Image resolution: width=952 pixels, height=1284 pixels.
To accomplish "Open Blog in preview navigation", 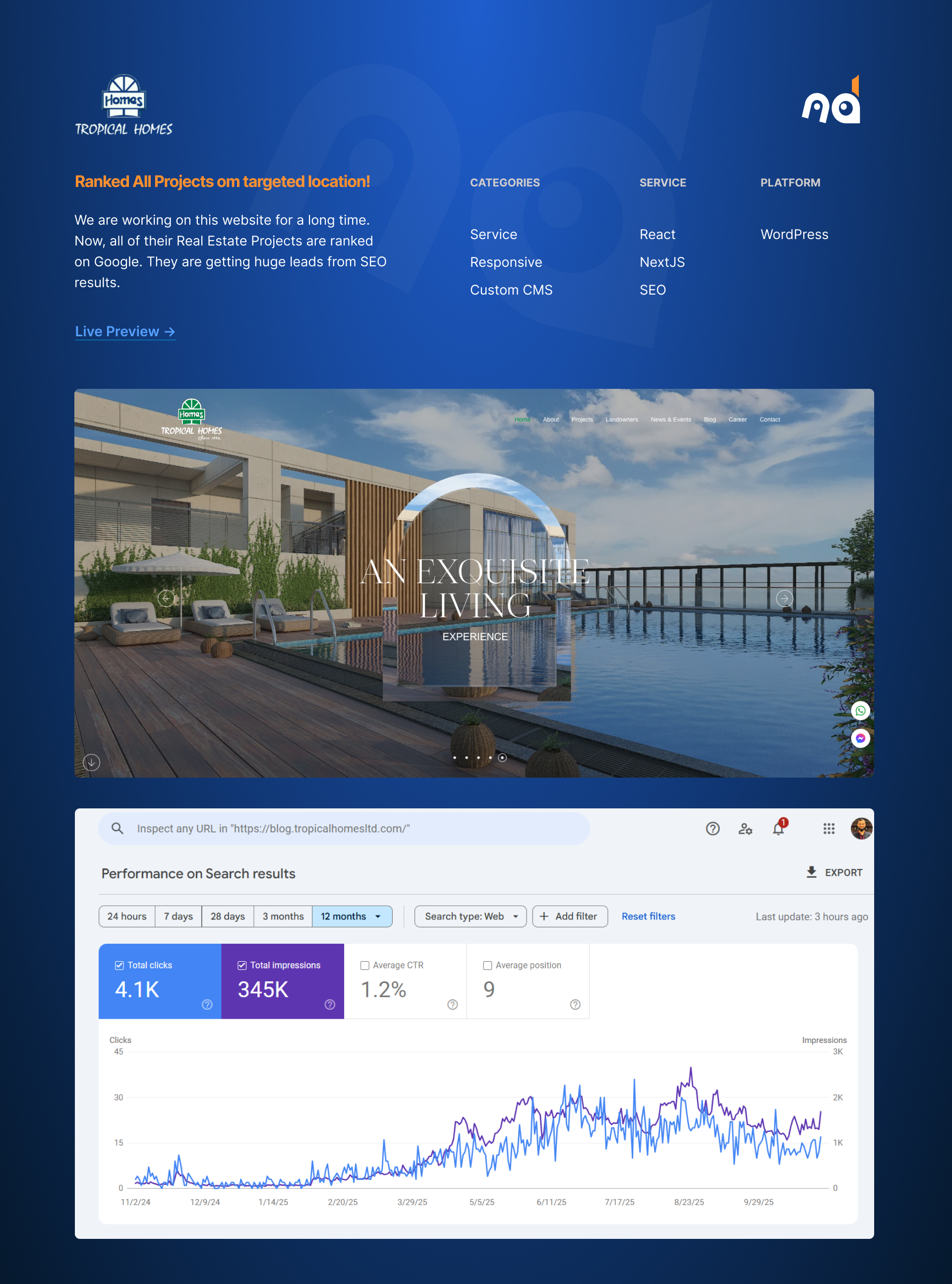I will click(x=710, y=420).
